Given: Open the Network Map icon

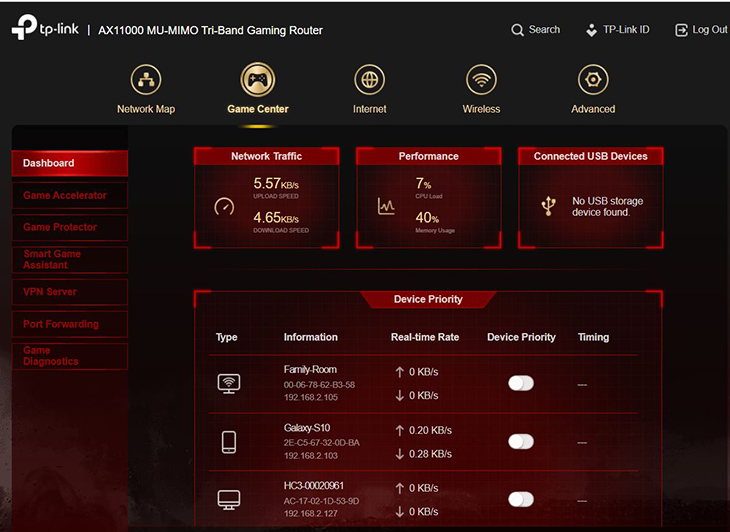Looking at the screenshot, I should (146, 80).
